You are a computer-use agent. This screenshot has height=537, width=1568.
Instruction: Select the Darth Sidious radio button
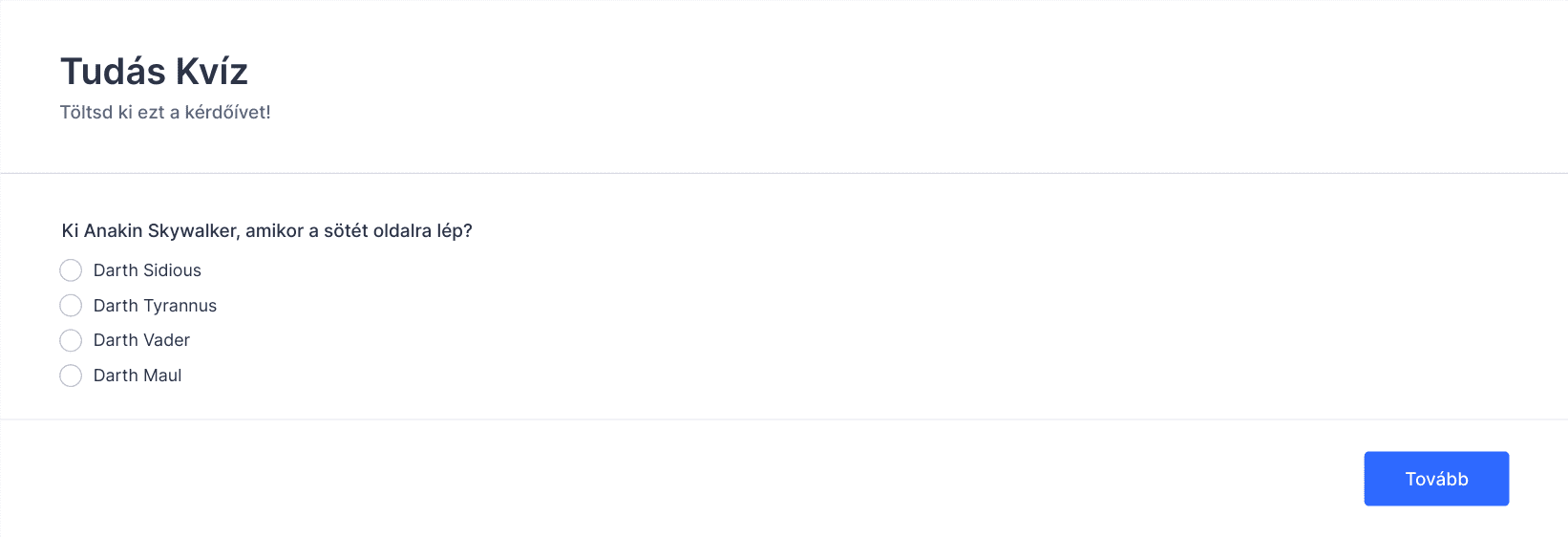tap(71, 270)
